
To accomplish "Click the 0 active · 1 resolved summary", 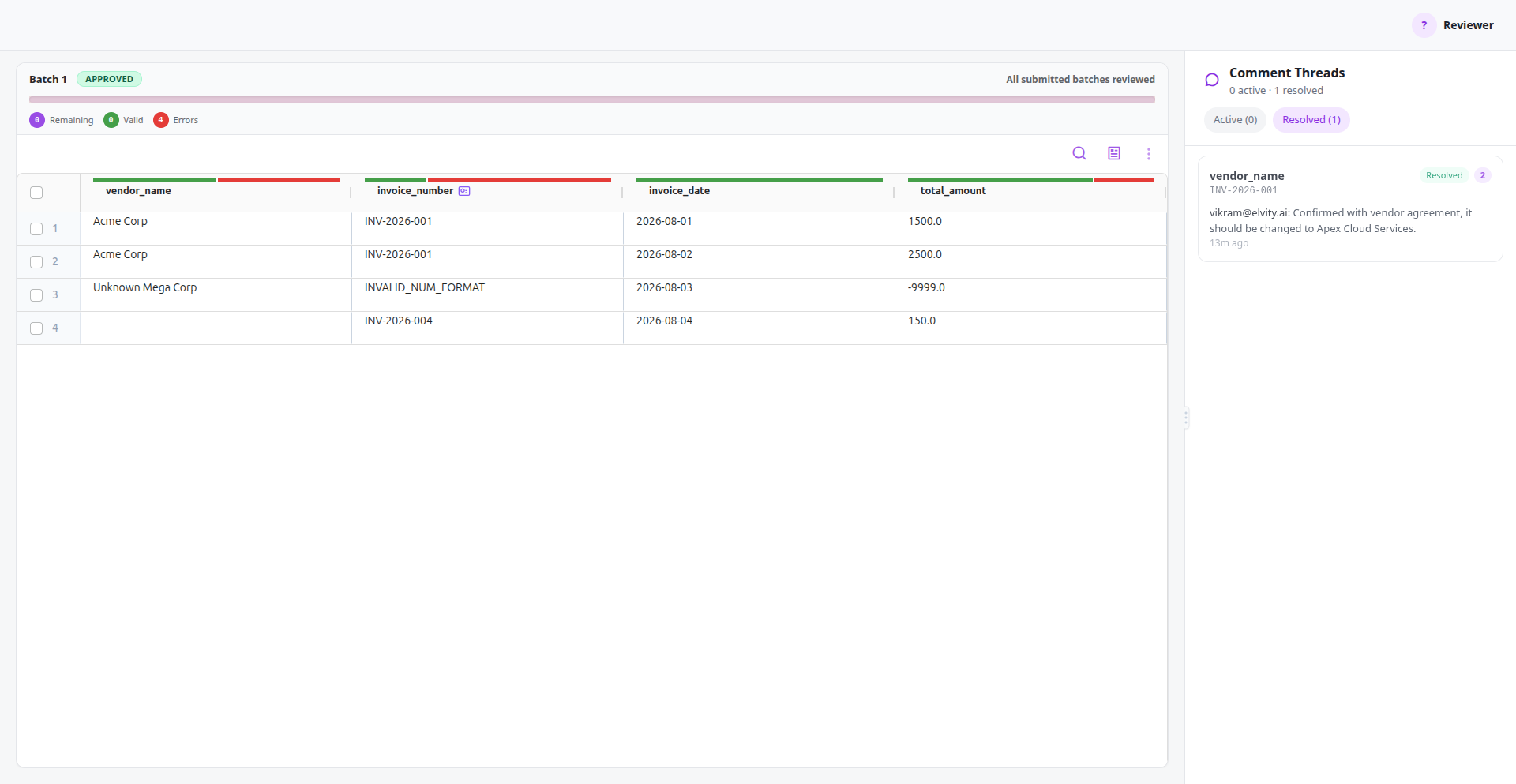I will (1276, 91).
